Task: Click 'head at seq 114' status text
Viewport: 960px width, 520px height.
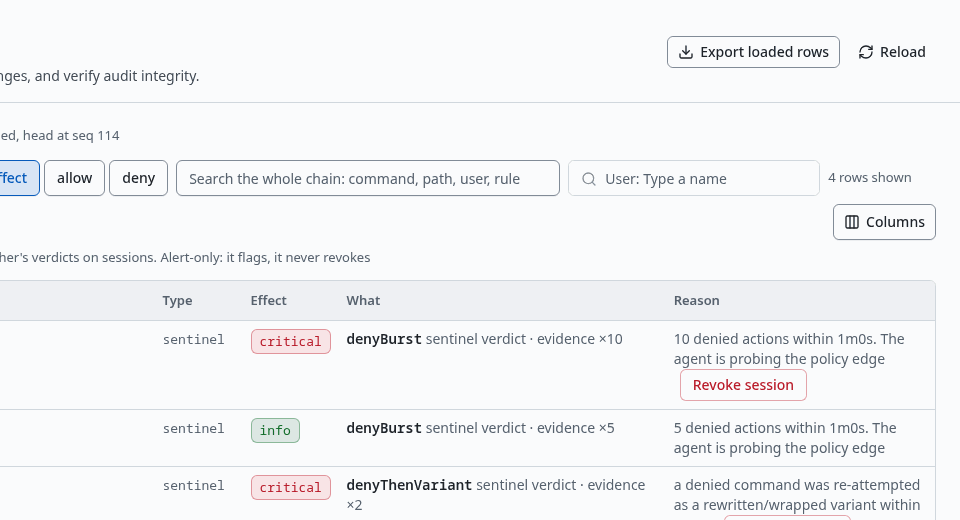Action: 71,135
